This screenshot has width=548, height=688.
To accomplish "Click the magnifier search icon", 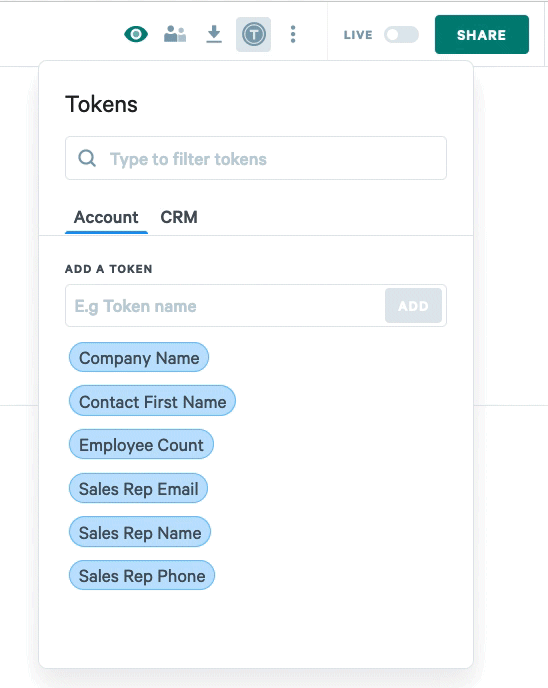I will (87, 158).
